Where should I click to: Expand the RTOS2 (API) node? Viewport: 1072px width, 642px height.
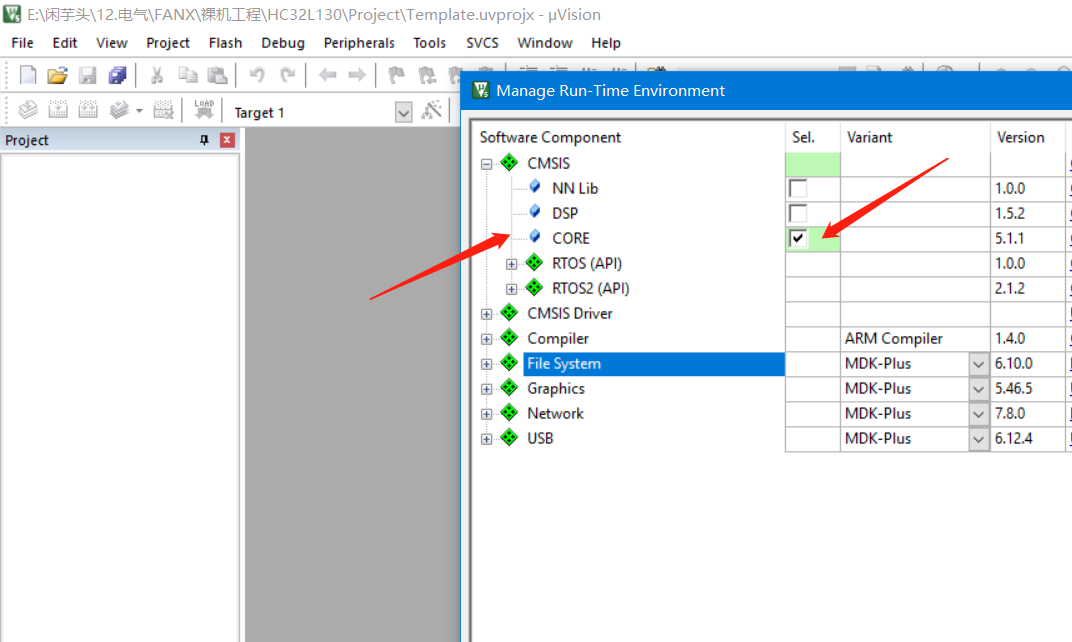tap(511, 289)
